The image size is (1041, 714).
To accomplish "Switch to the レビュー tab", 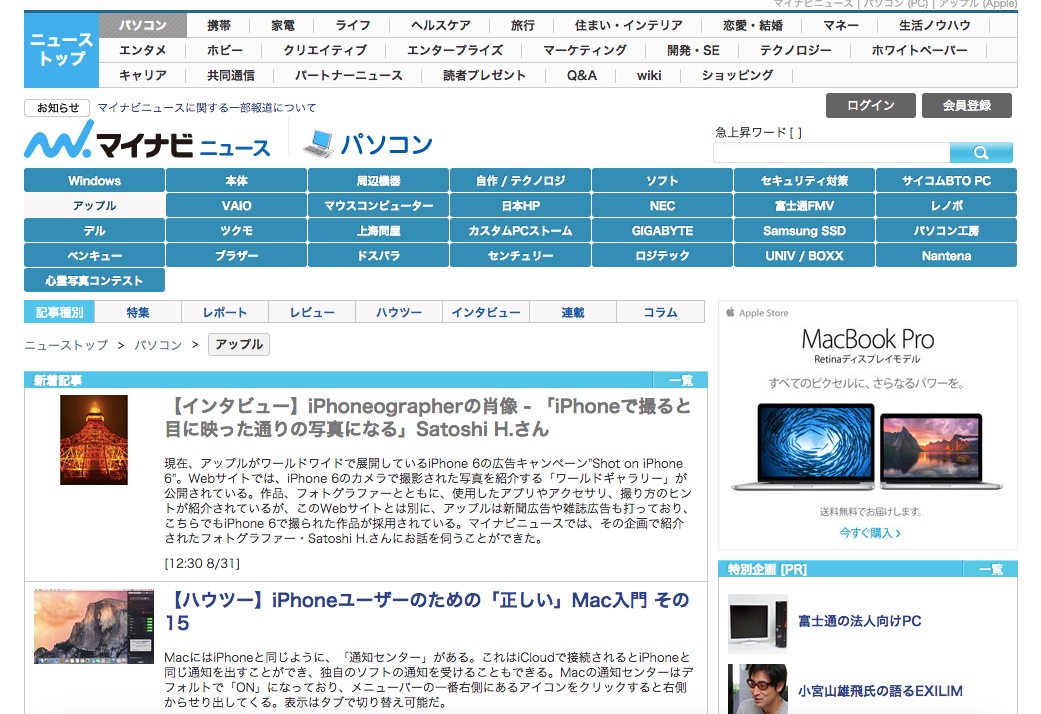I will click(x=312, y=312).
